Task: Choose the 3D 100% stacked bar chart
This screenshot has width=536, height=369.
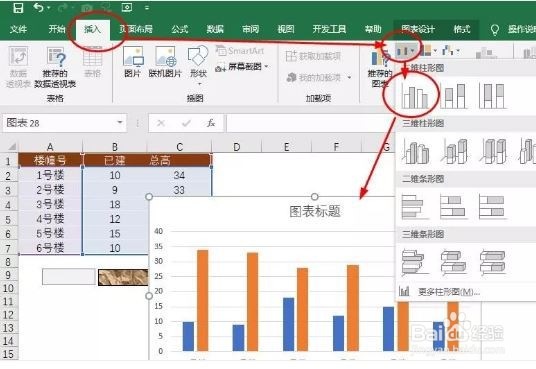Action: tap(492, 262)
